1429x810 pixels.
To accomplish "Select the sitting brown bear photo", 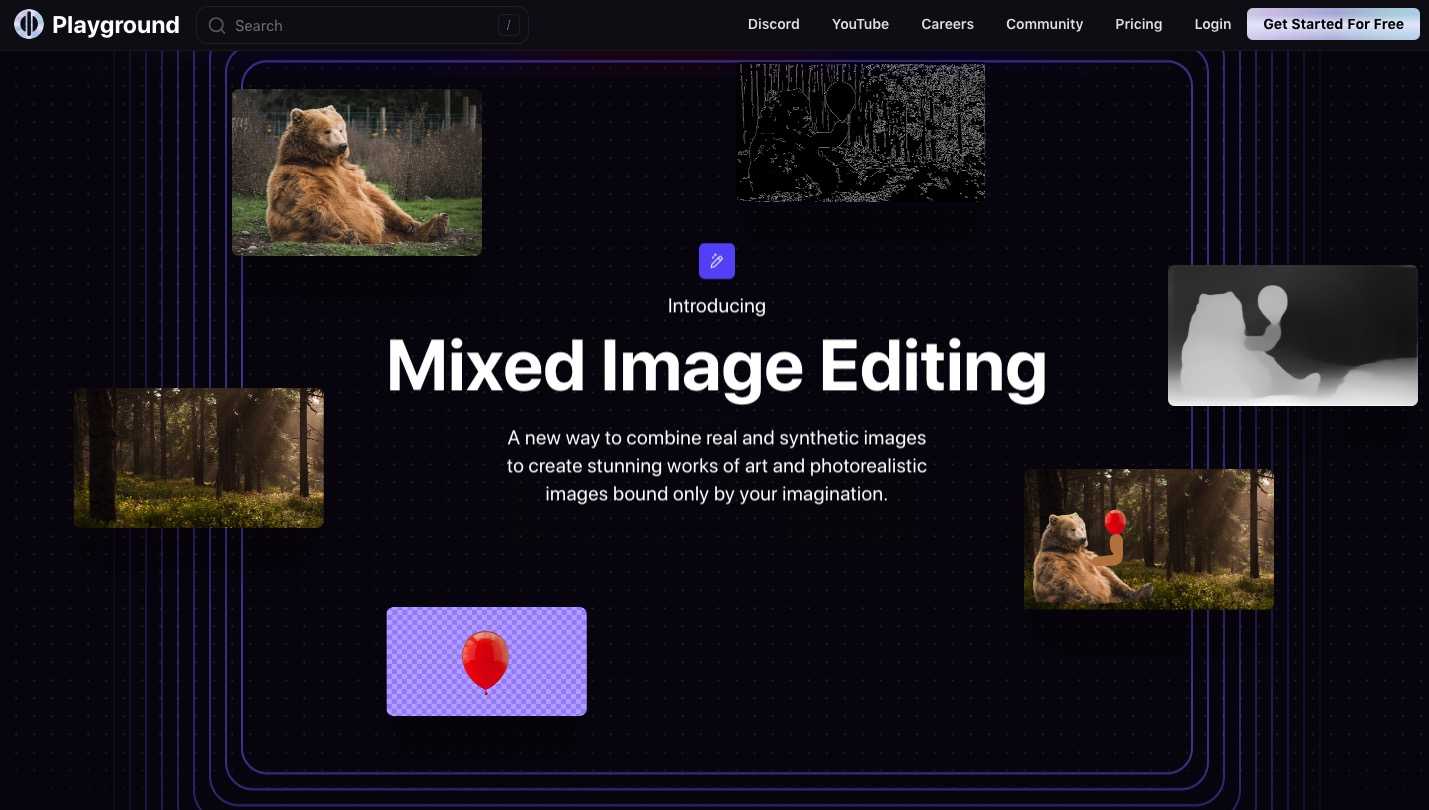I will coord(357,172).
